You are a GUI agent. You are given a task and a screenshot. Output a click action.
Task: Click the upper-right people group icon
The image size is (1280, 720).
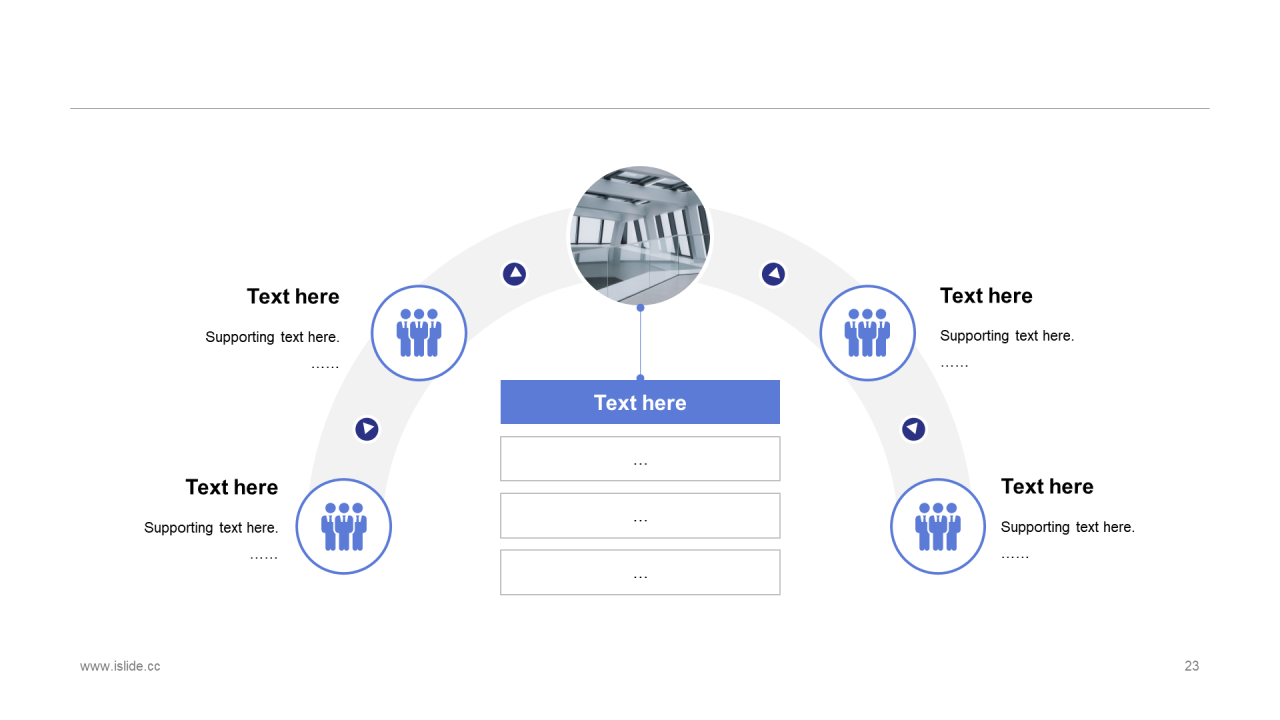pyautogui.click(x=868, y=333)
